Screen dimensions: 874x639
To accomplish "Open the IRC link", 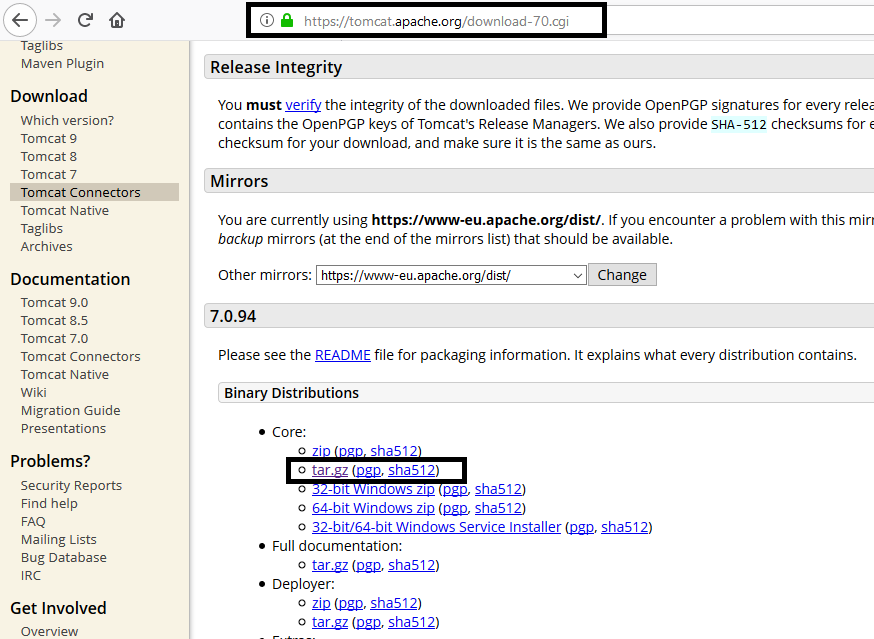I will pos(31,575).
